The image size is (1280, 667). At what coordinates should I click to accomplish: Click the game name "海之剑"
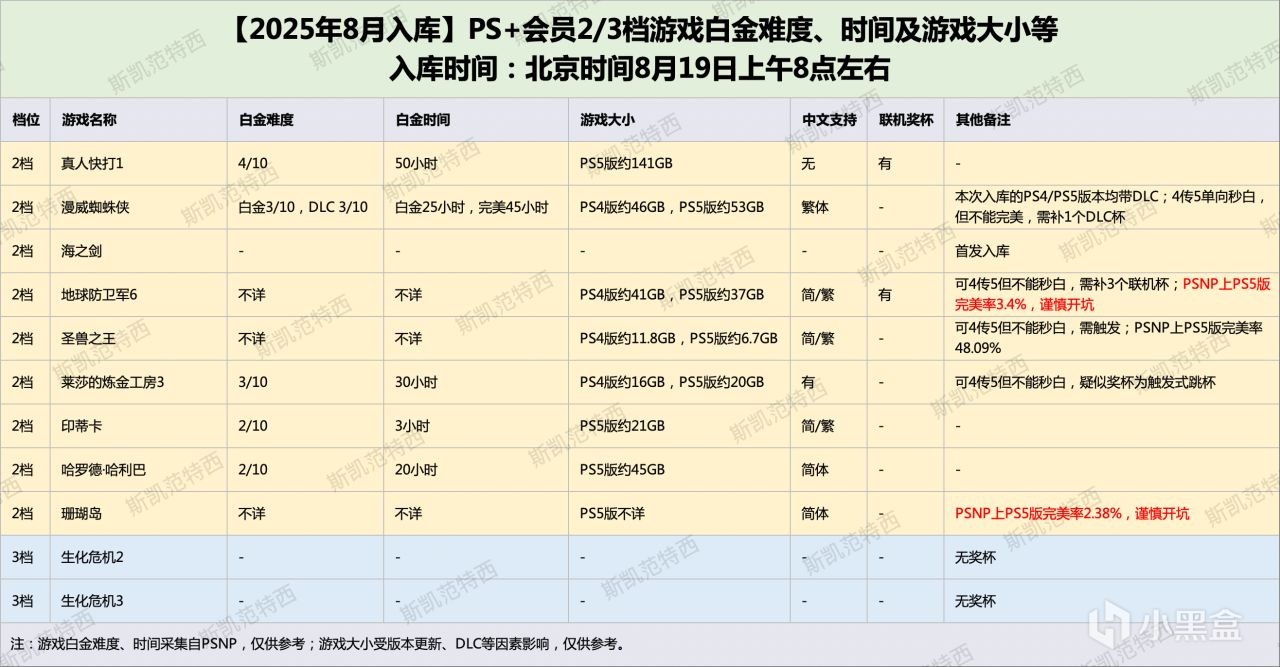coord(82,251)
